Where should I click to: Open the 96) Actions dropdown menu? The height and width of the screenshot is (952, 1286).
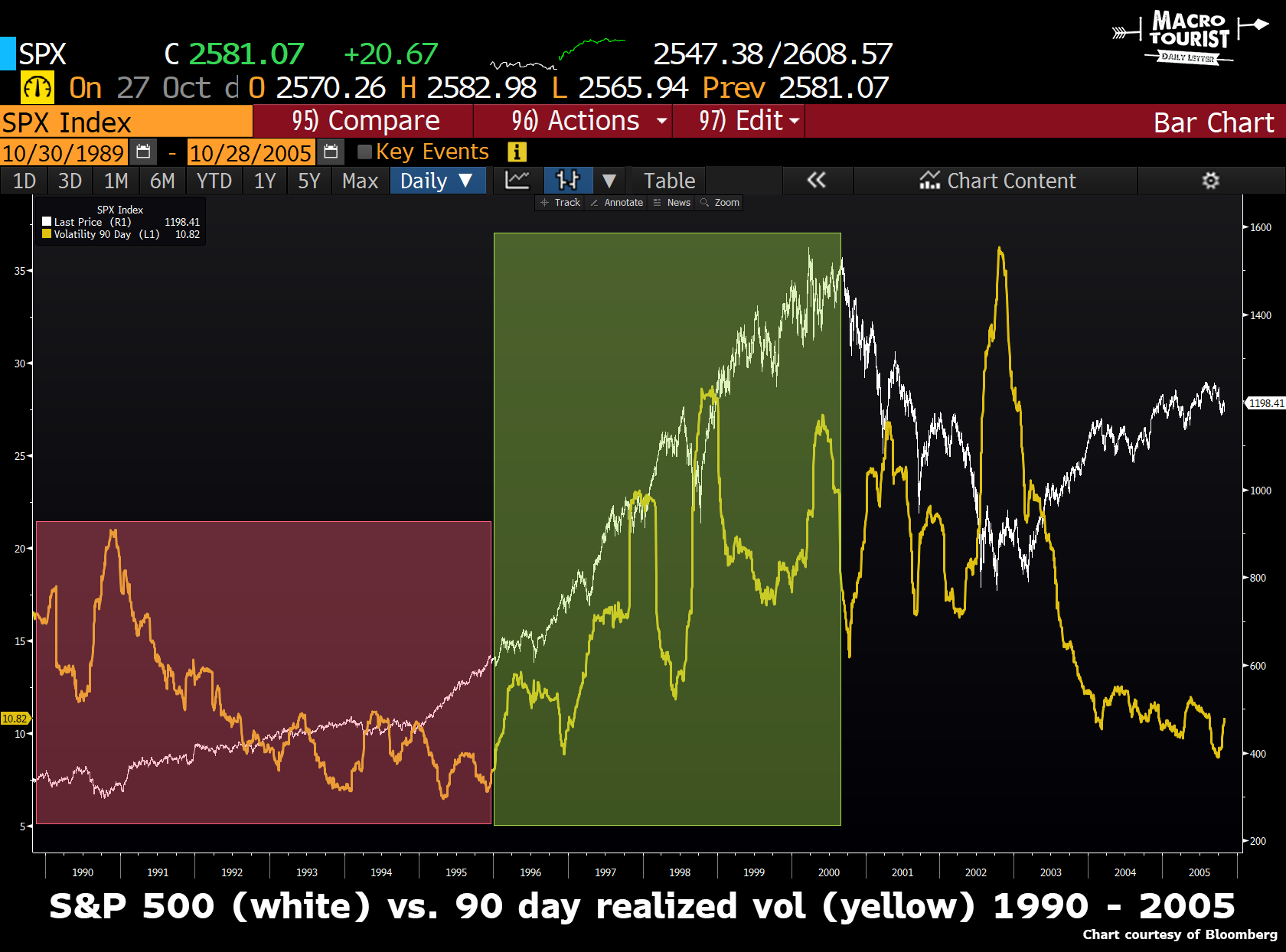(x=589, y=121)
